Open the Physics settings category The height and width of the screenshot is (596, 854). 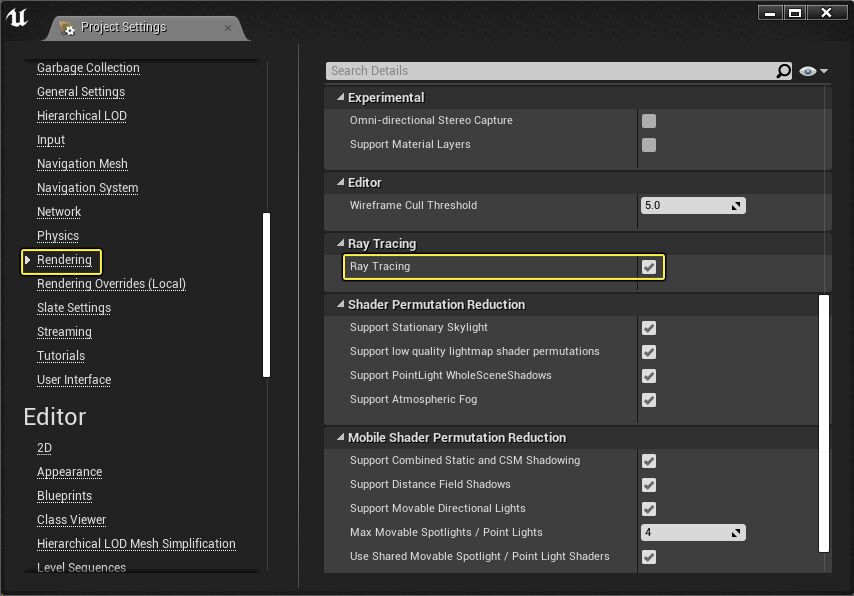point(57,235)
